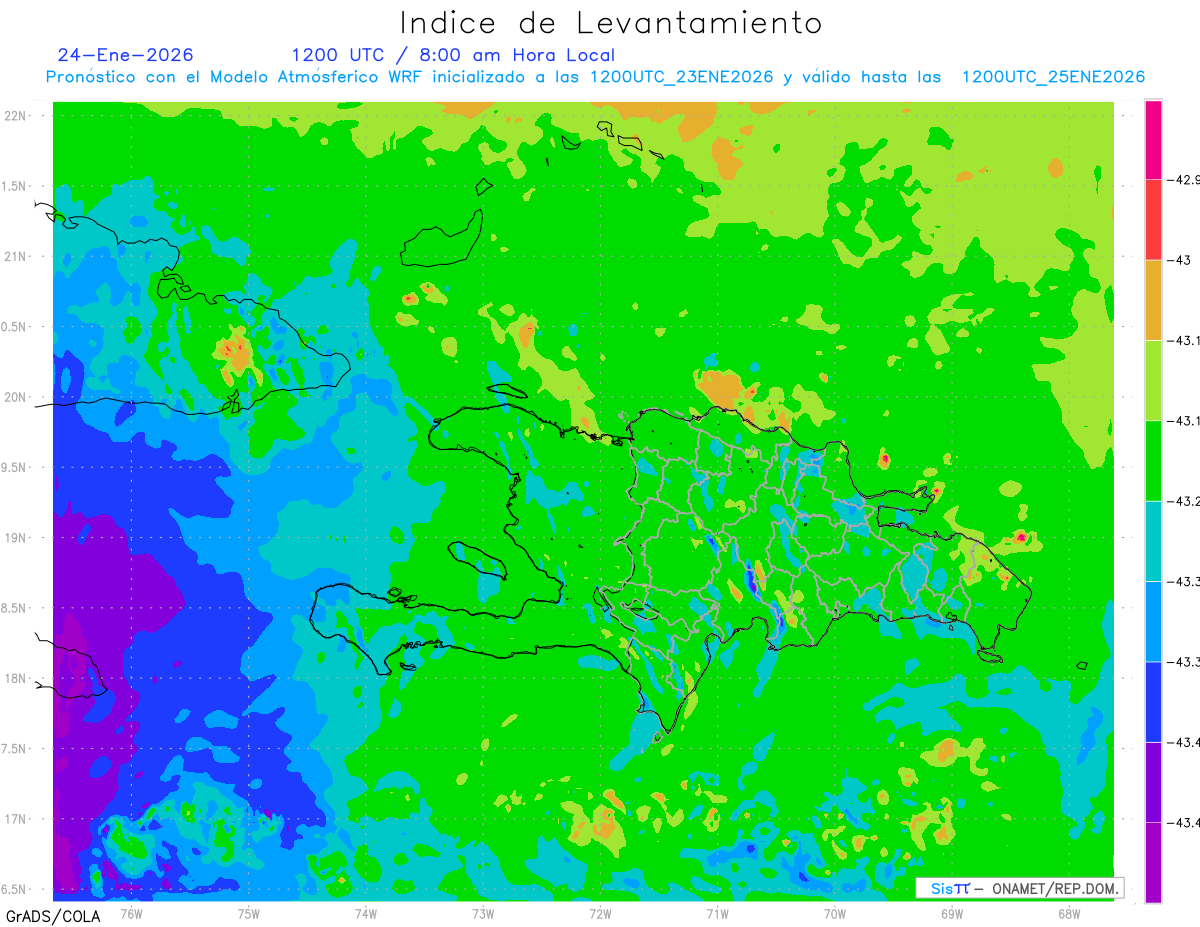1200x927 pixels.
Task: Click the -43.2 legend value
Action: pos(1184,501)
